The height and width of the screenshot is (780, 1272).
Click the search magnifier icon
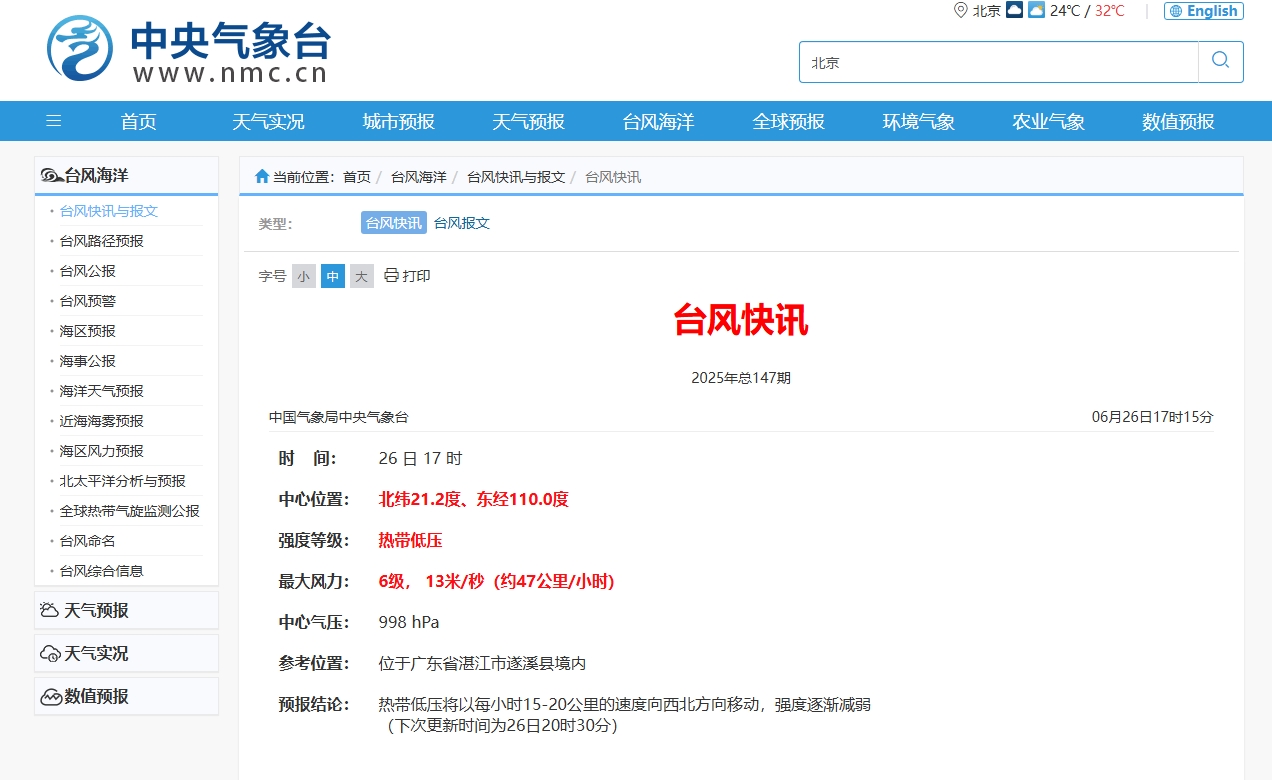[1220, 61]
